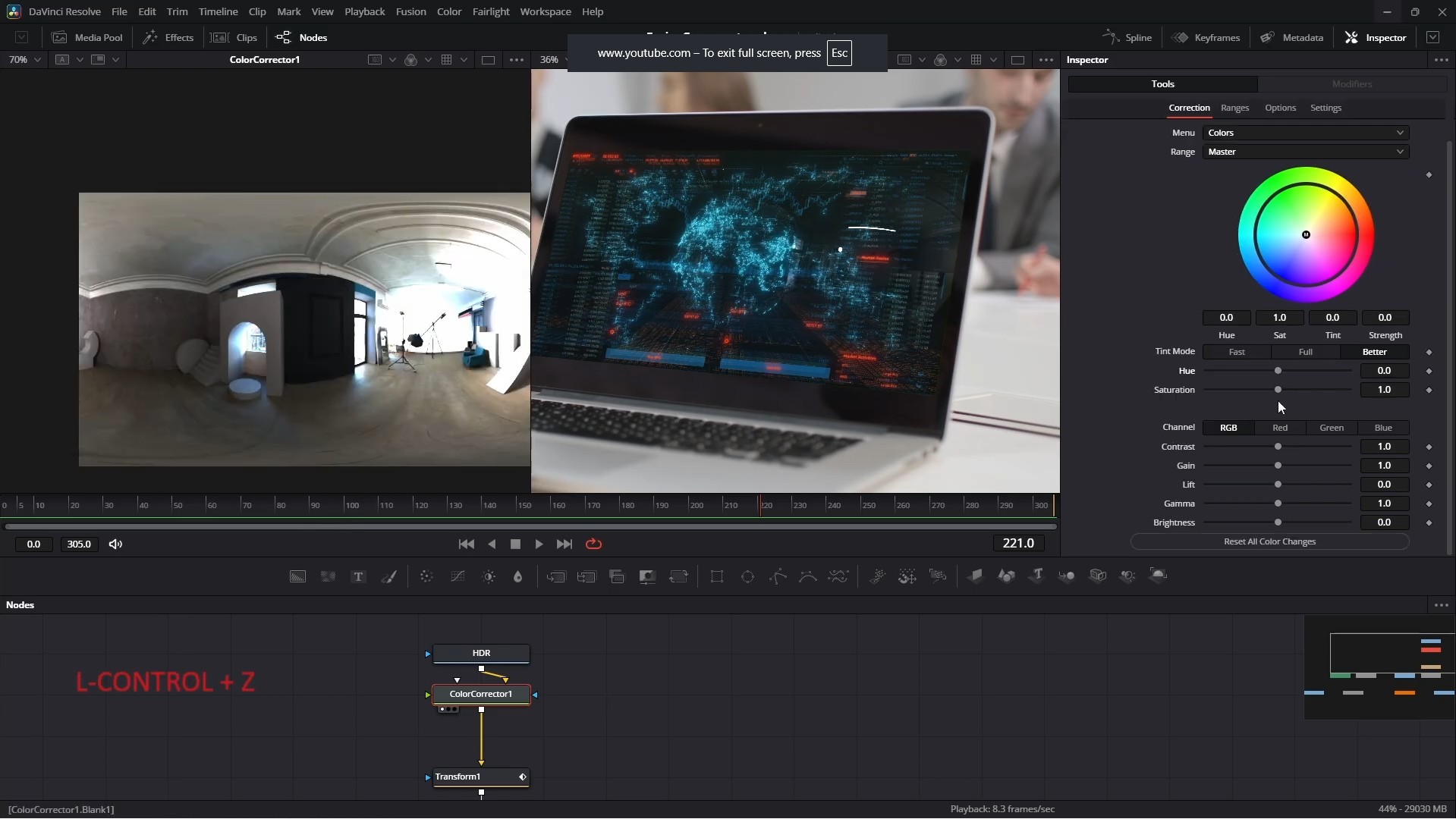Toggle loop playback mode
Screen dimensions: 1456x819
[x=593, y=544]
